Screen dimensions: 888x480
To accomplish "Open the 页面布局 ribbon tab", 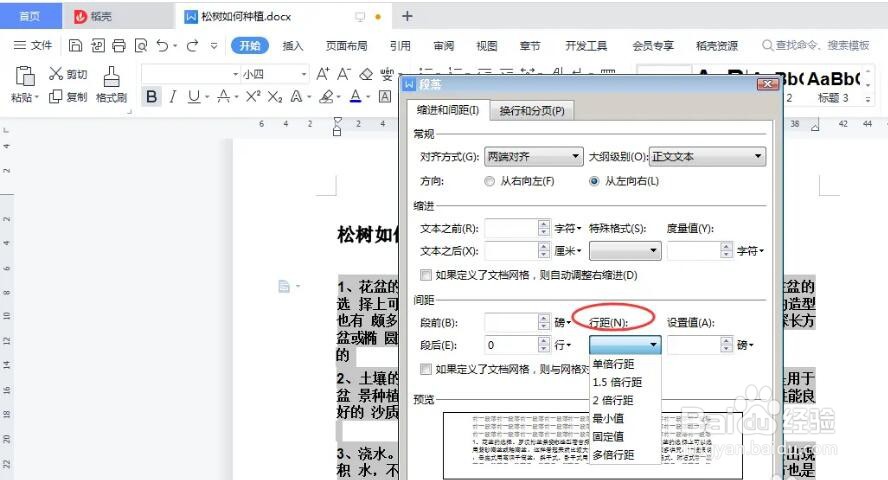I will pyautogui.click(x=346, y=46).
